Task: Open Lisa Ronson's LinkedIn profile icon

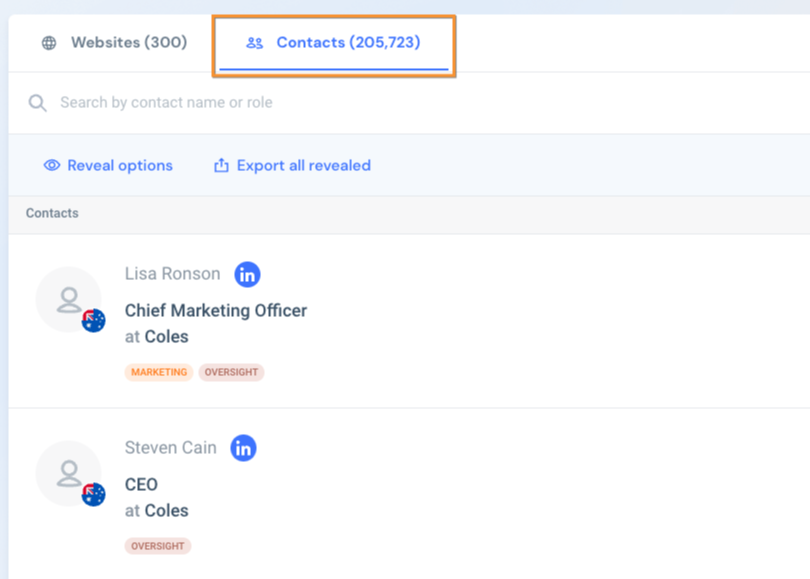Action: (247, 274)
